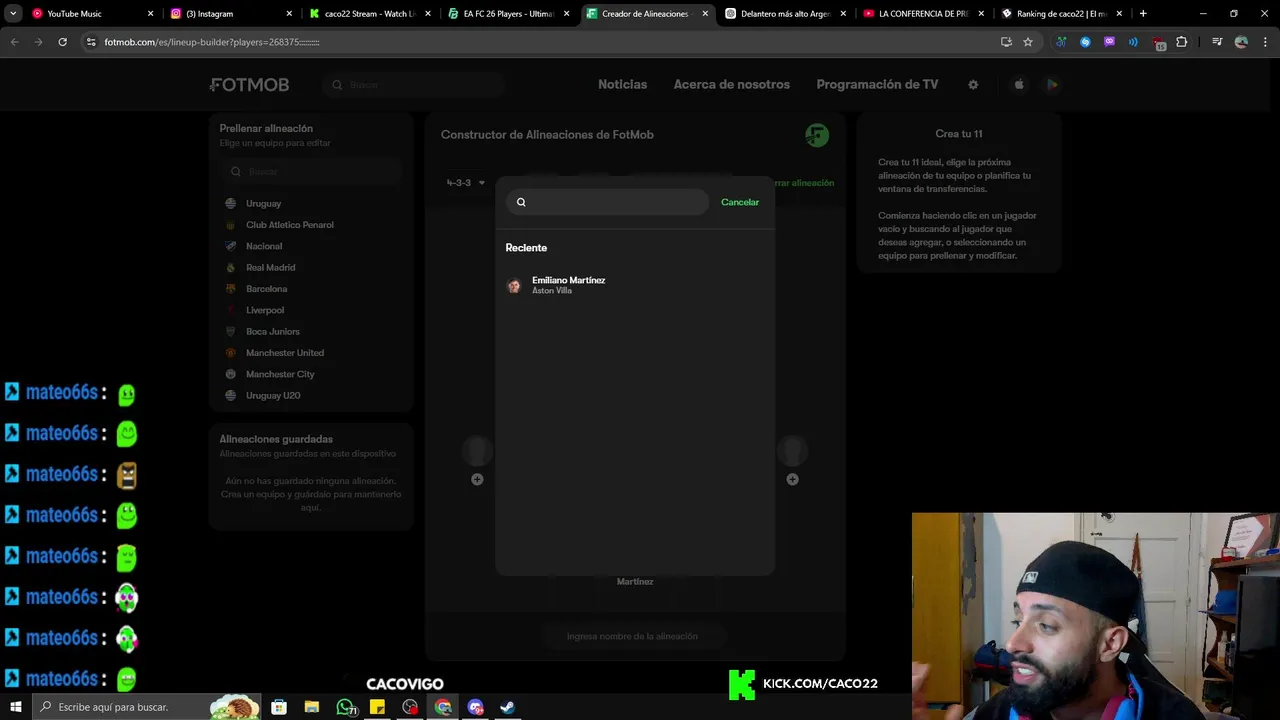Click the install app icon in address bar
The height and width of the screenshot is (720, 1280).
[1006, 42]
